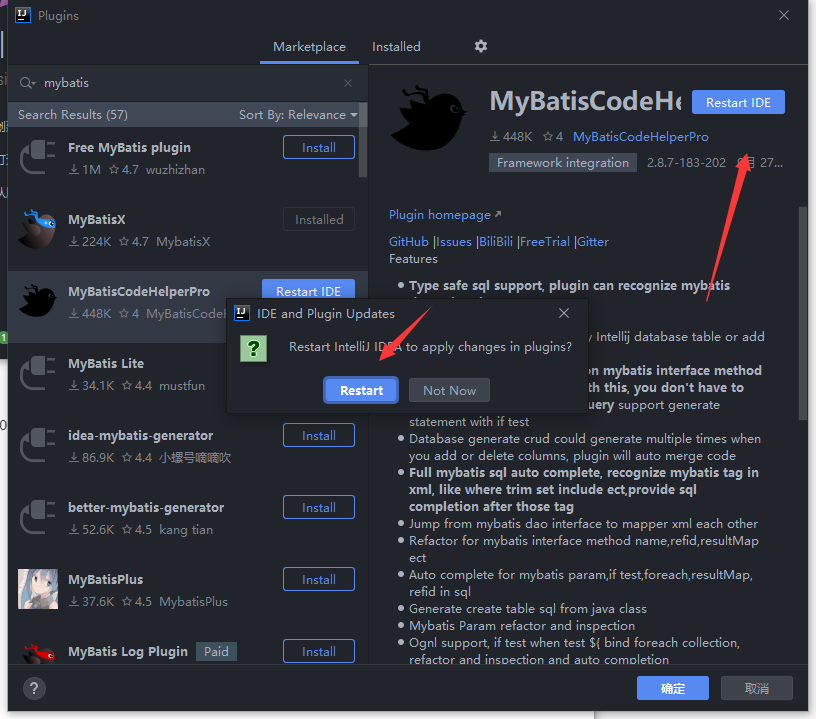Select the MyBatis Log Plugin icon

point(38,655)
